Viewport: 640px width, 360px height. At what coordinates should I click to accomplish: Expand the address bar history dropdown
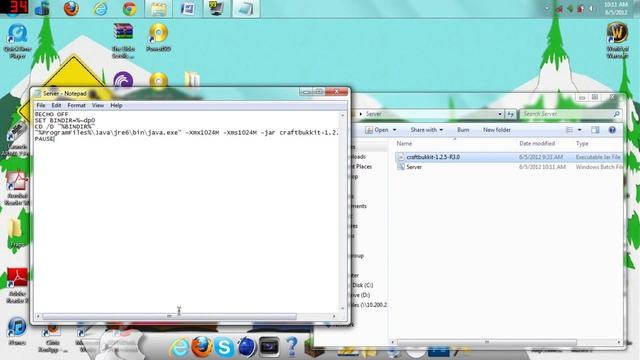click(500, 114)
